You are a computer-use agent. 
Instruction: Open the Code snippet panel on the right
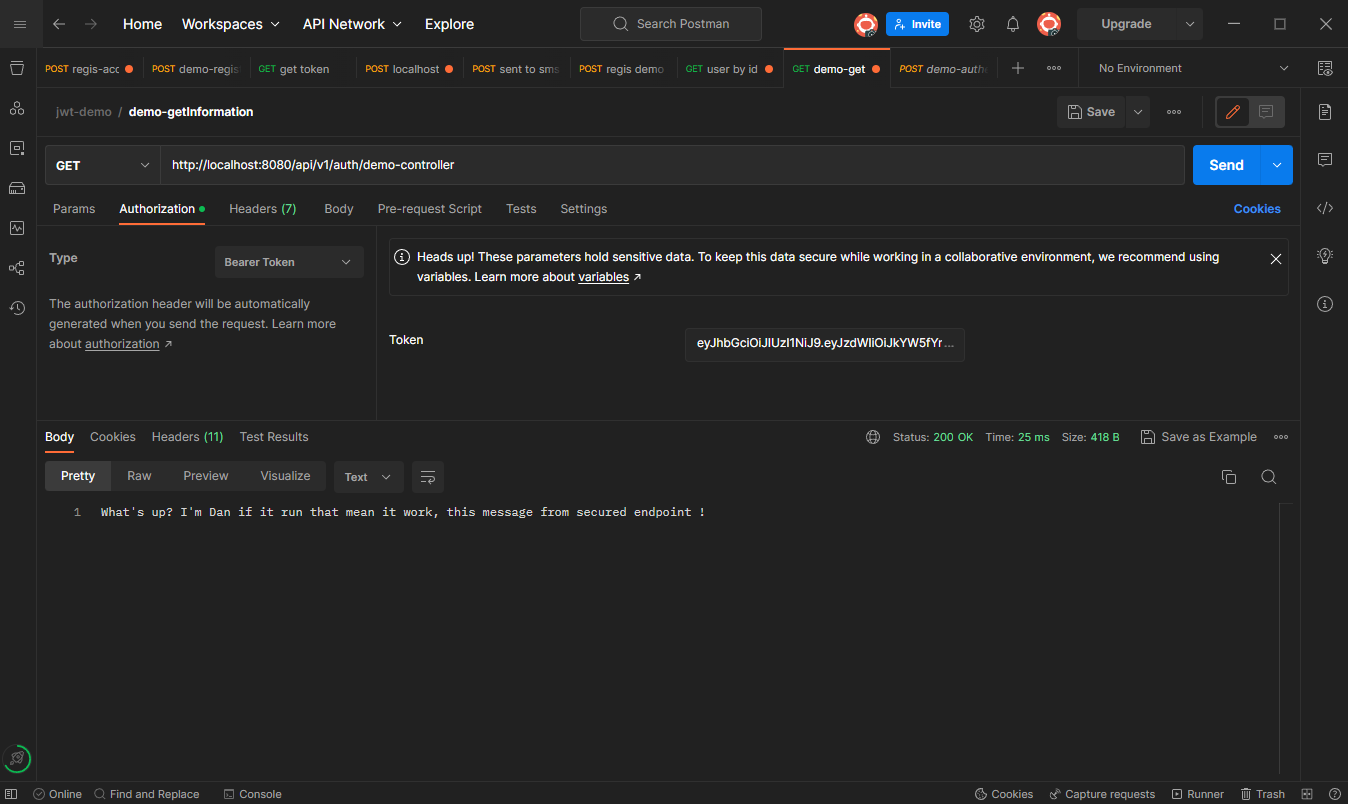click(x=1325, y=207)
